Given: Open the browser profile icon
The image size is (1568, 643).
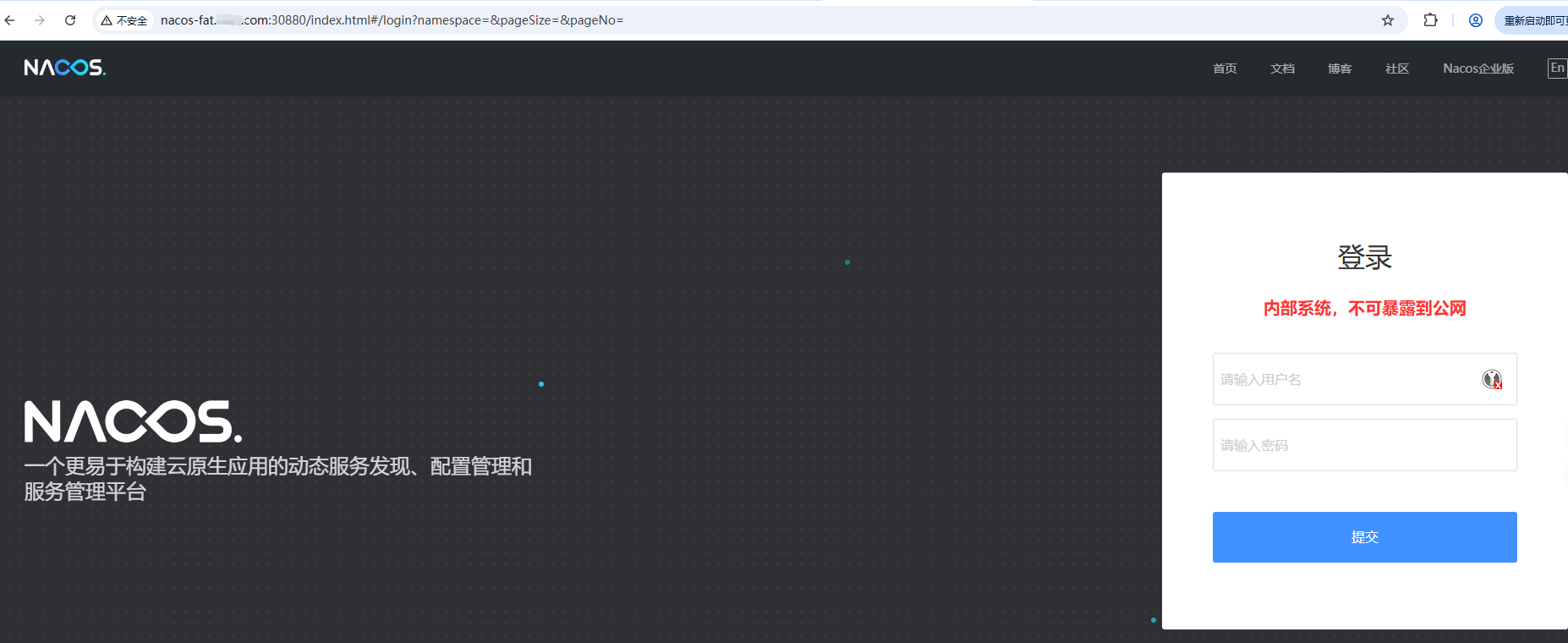Looking at the screenshot, I should [1476, 20].
